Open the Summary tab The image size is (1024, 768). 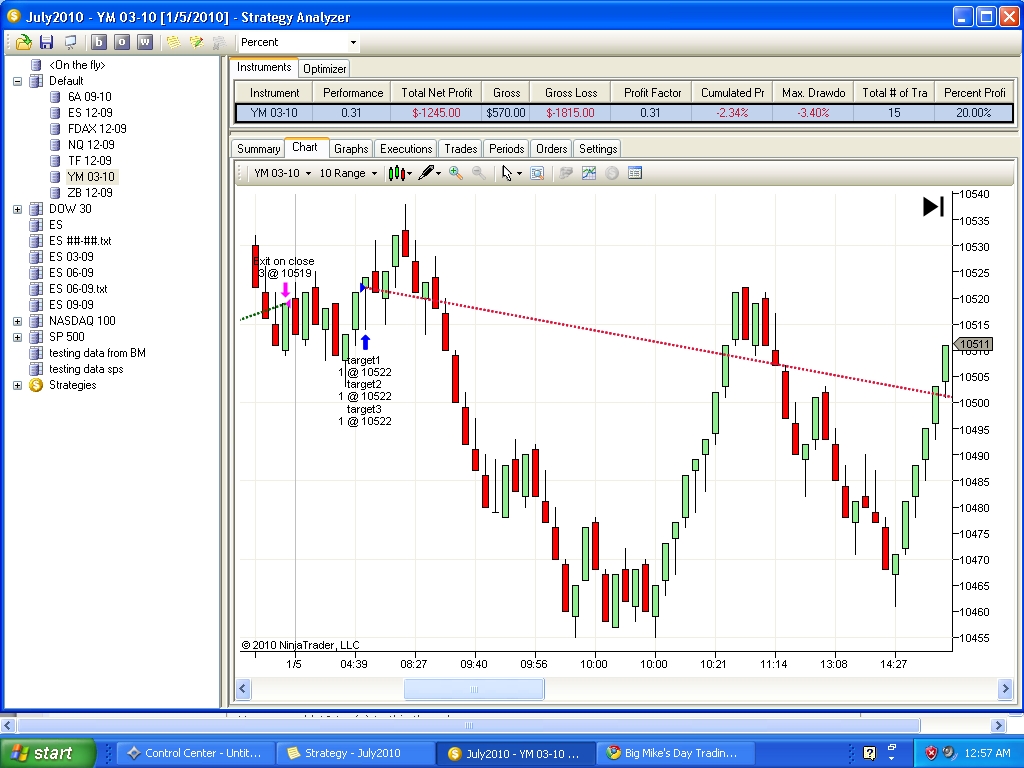[x=259, y=149]
